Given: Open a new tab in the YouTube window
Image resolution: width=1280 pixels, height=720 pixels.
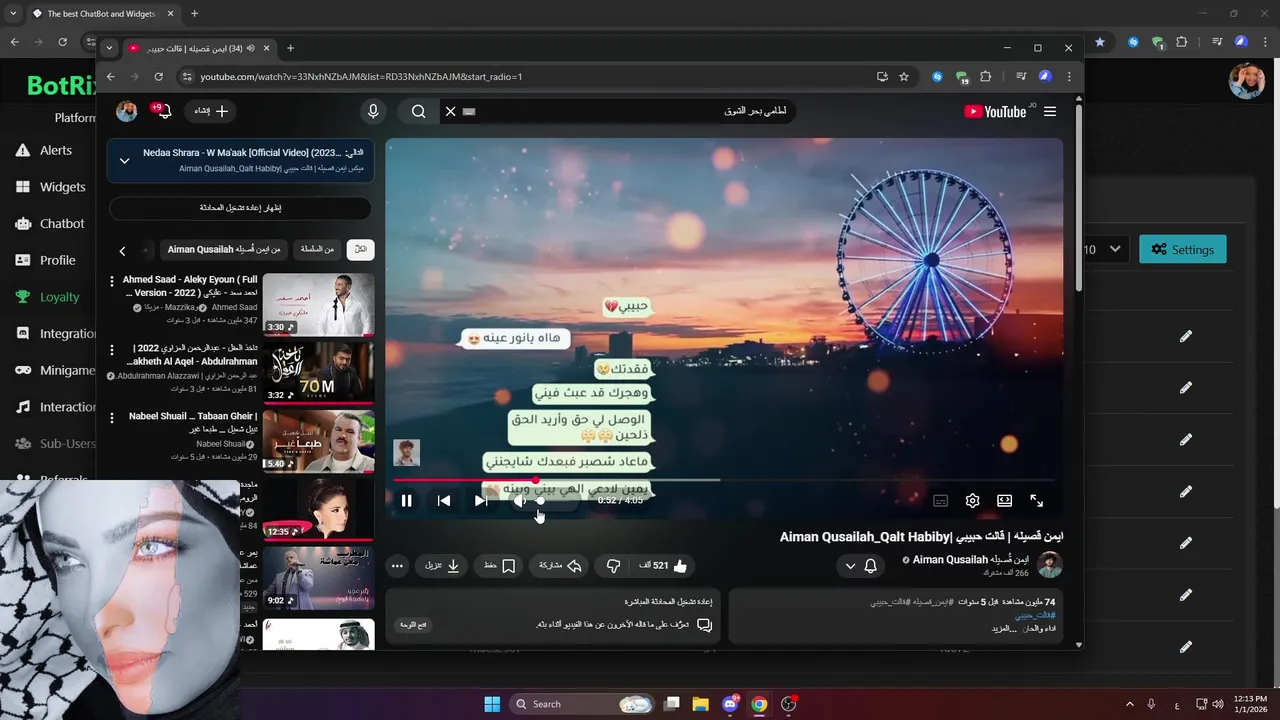Looking at the screenshot, I should coord(290,48).
